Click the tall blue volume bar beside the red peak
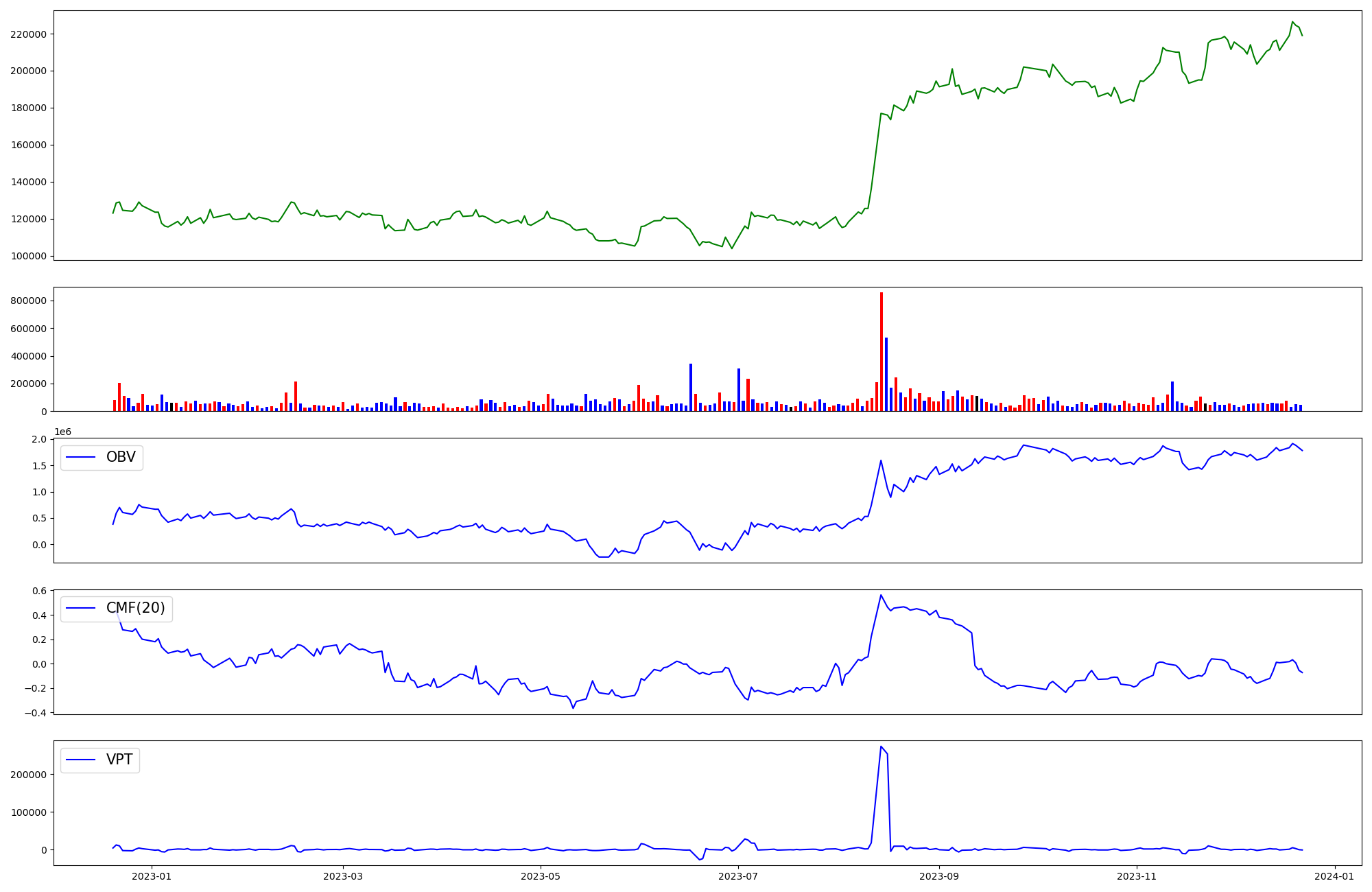Screen dimensions: 1372x892 tap(886, 374)
